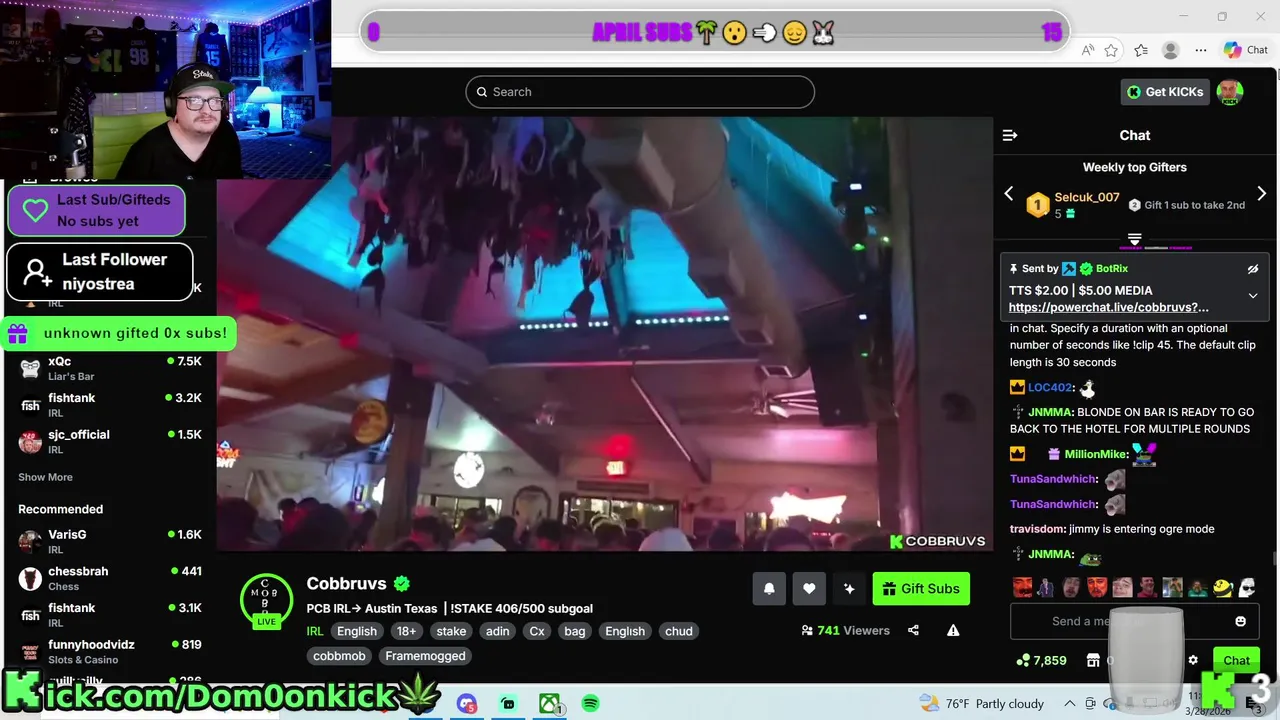Screen dimensions: 1280x720
Task: Open Streamlabs app from the taskbar
Action: coord(508,704)
